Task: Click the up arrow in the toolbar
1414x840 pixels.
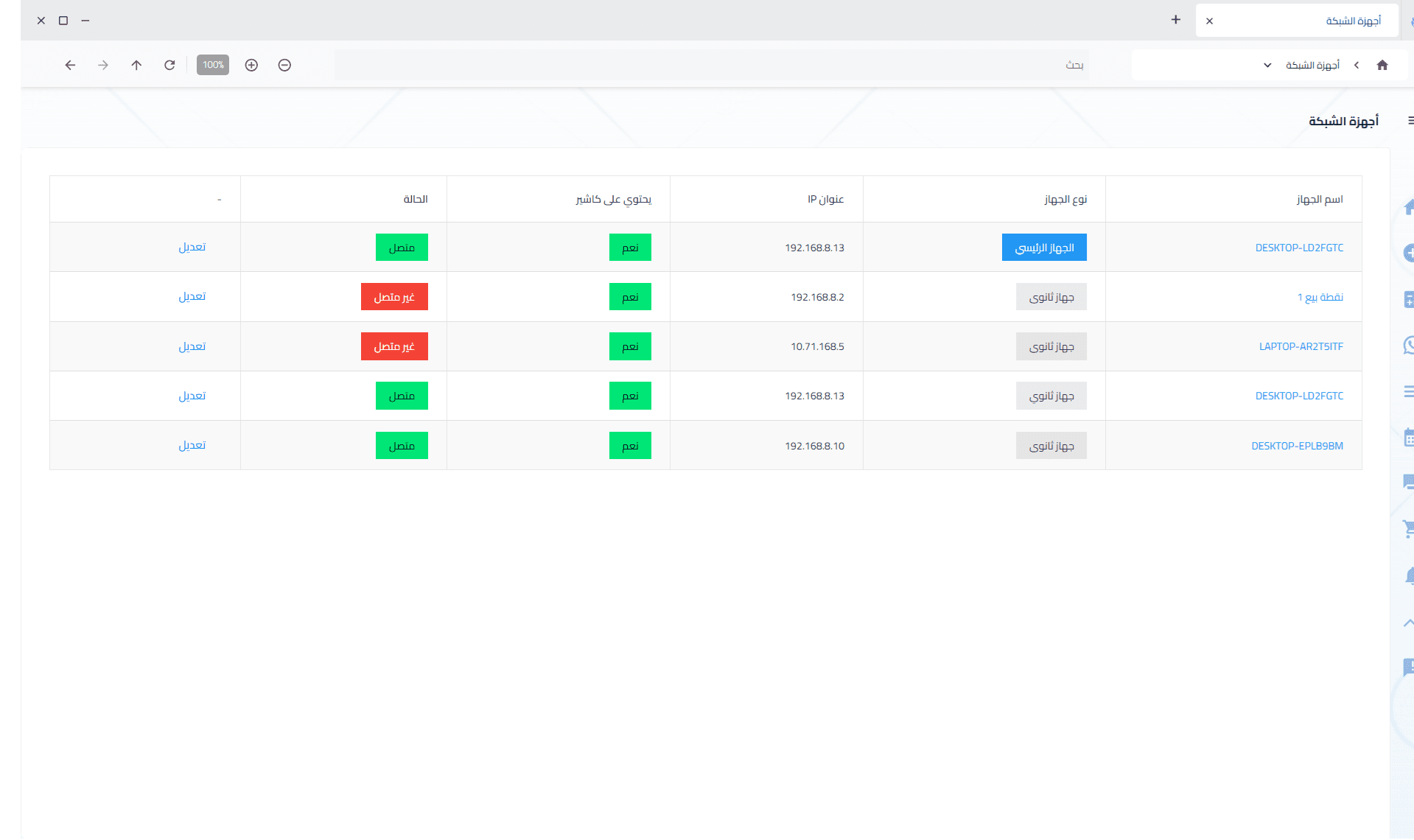Action: [136, 65]
